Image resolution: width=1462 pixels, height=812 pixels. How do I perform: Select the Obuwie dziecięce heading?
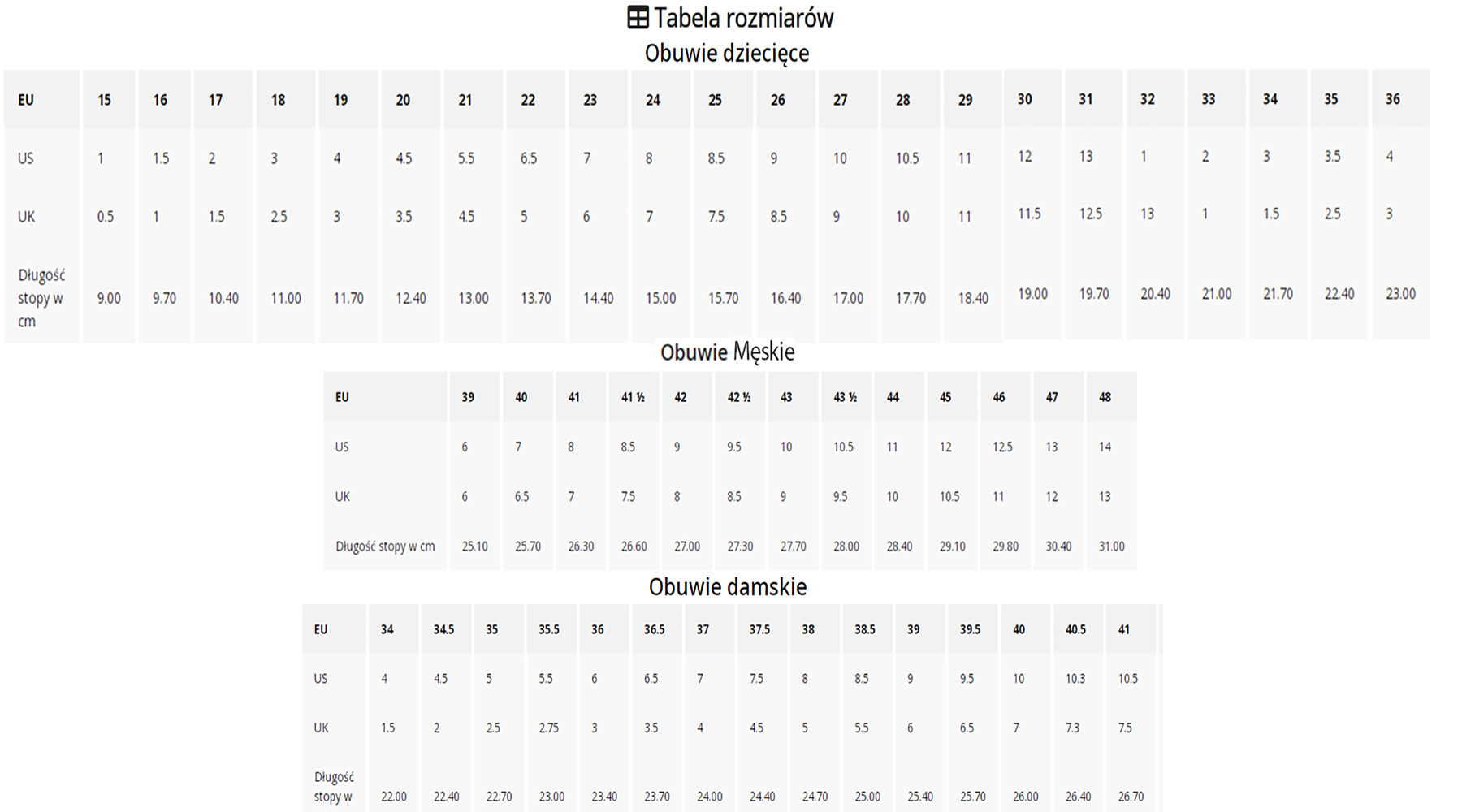click(x=727, y=54)
